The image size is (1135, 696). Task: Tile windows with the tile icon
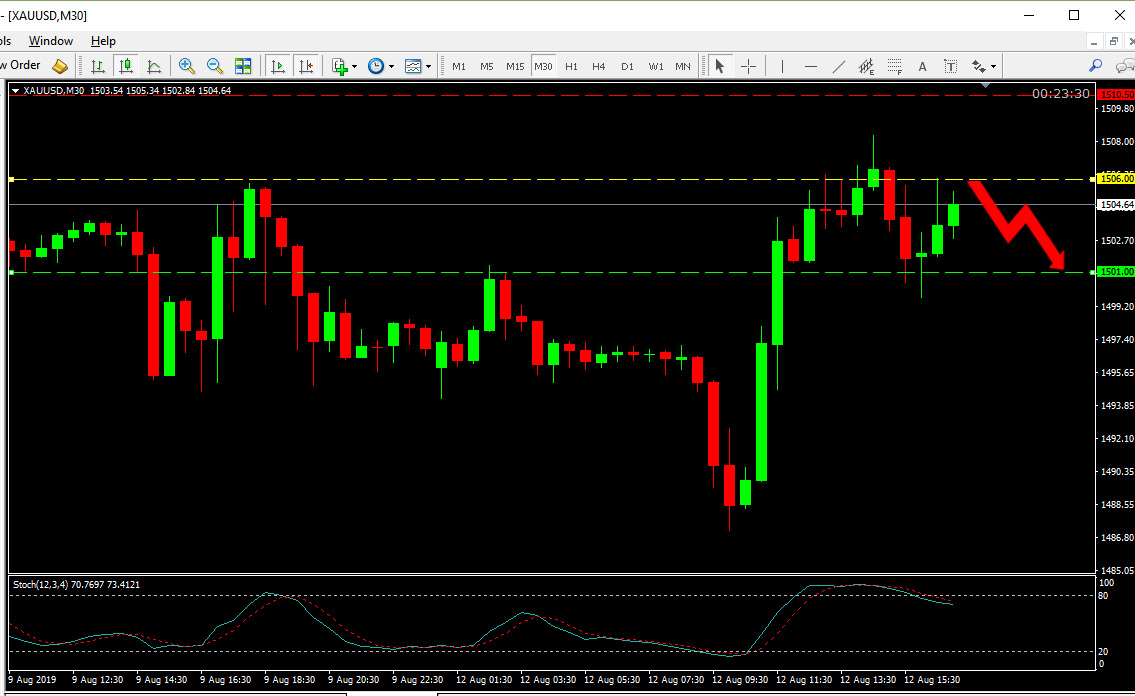pos(242,66)
